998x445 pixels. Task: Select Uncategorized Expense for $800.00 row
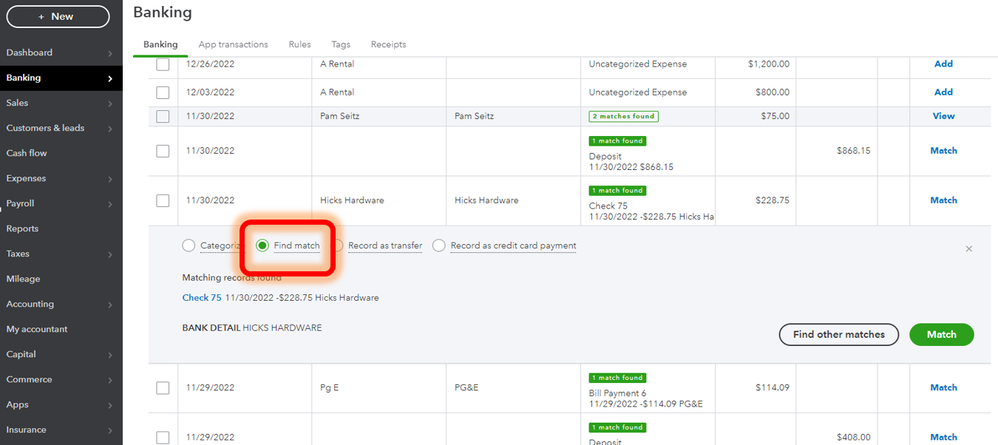pos(637,92)
